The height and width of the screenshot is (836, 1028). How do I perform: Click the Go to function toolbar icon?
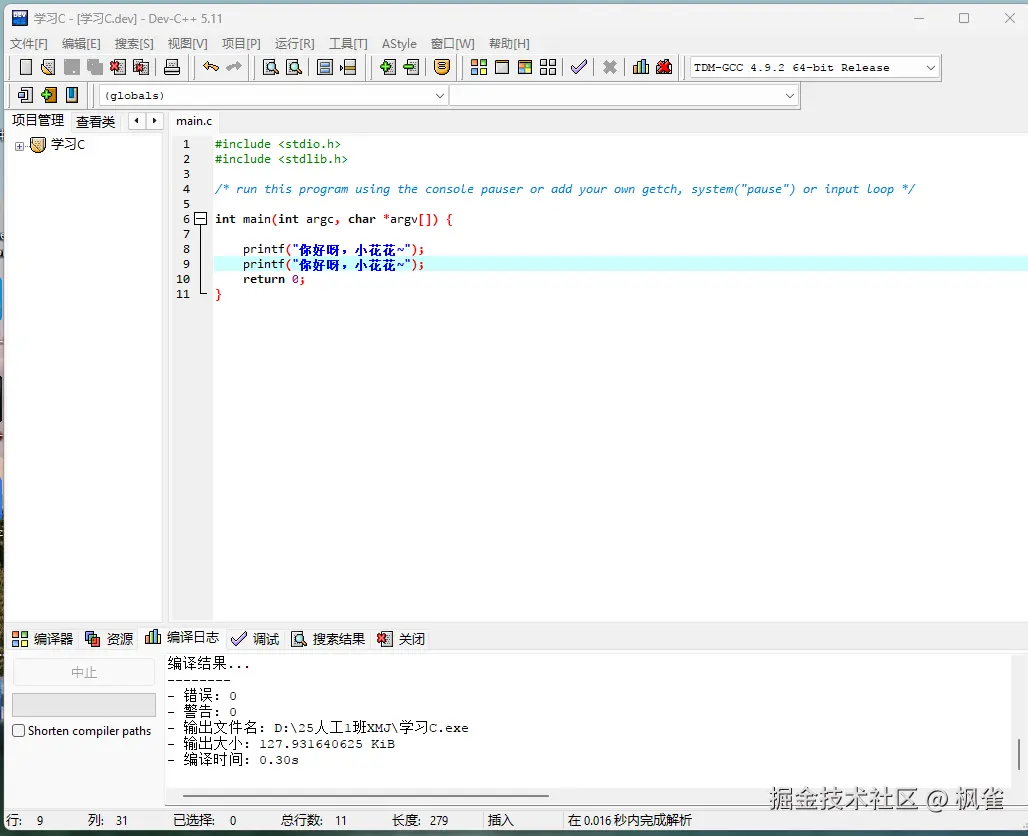(x=325, y=67)
